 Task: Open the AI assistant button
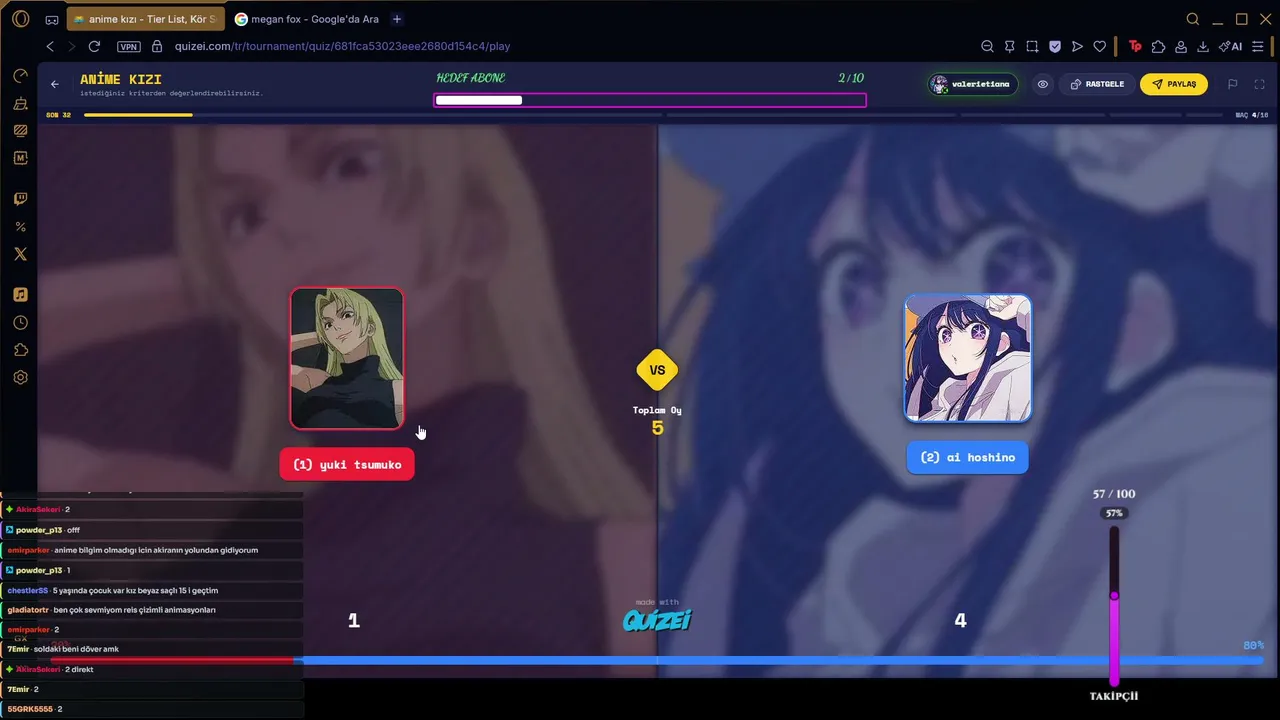(x=1231, y=46)
